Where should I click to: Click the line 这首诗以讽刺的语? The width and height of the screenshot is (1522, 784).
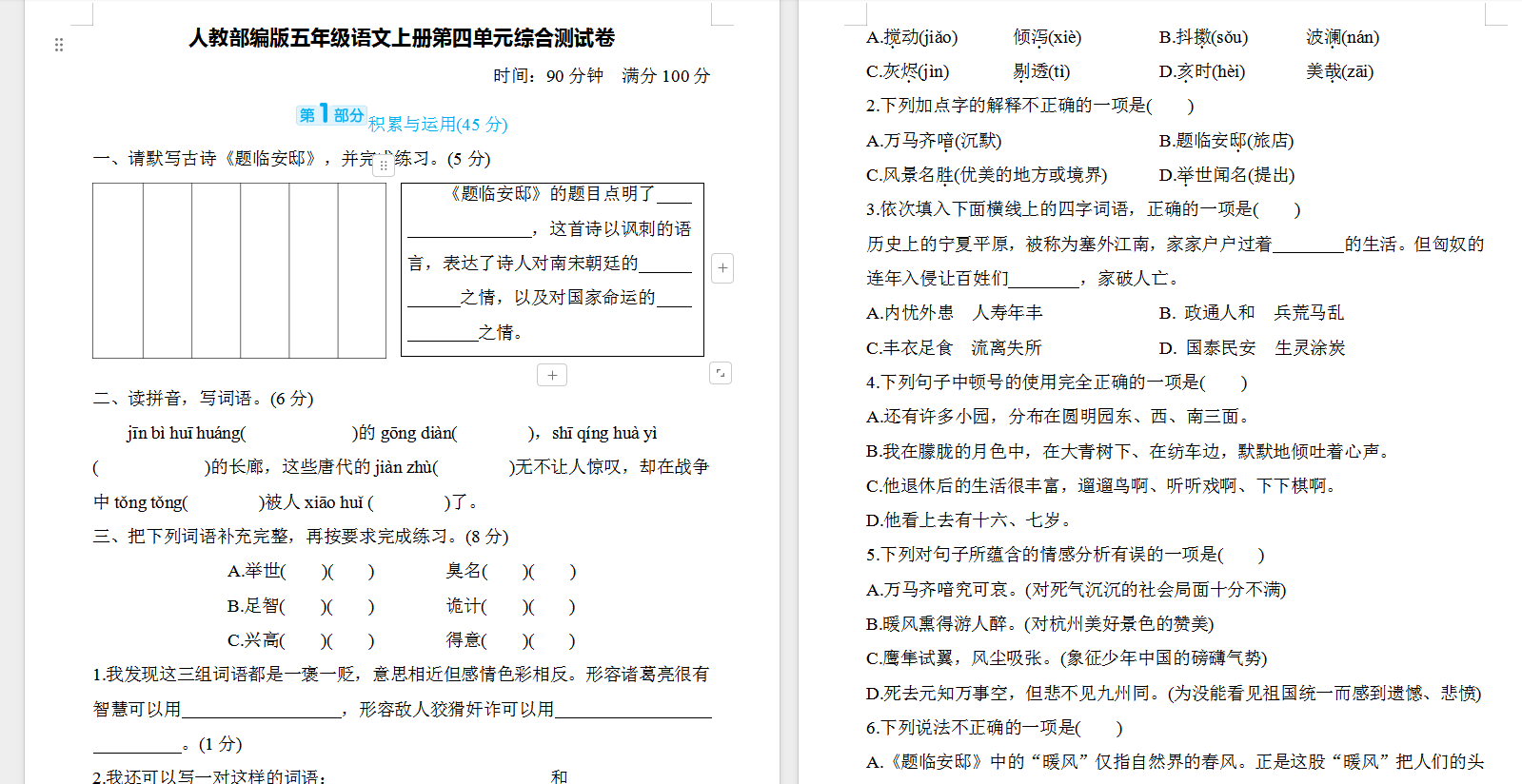[620, 228]
